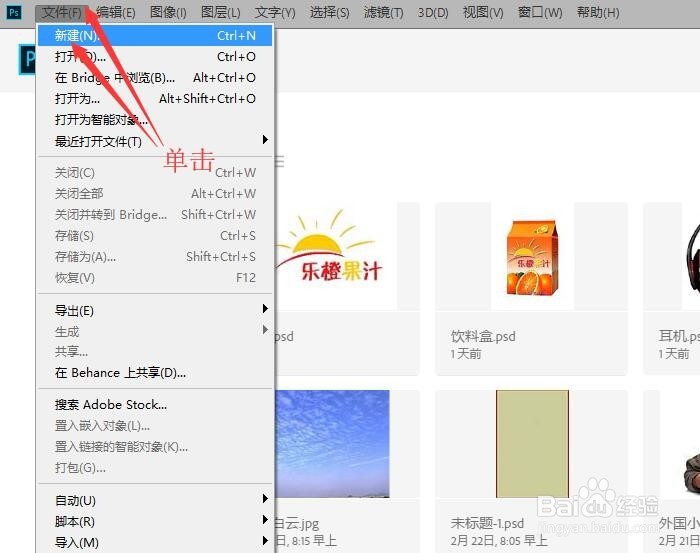Viewport: 700px width, 553px height.
Task: Open the 图层(L) menu
Action: click(221, 12)
